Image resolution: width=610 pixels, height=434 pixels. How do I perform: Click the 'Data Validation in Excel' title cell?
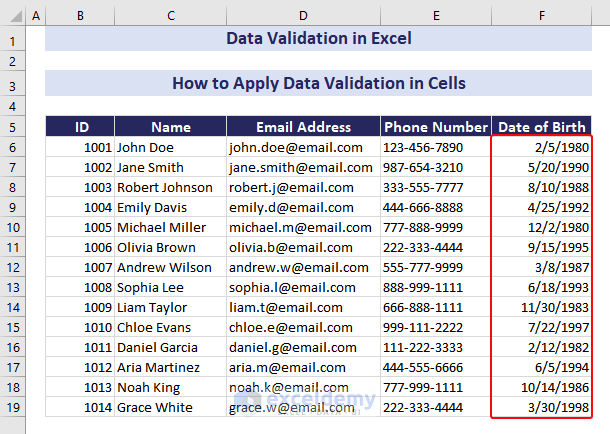click(x=318, y=39)
